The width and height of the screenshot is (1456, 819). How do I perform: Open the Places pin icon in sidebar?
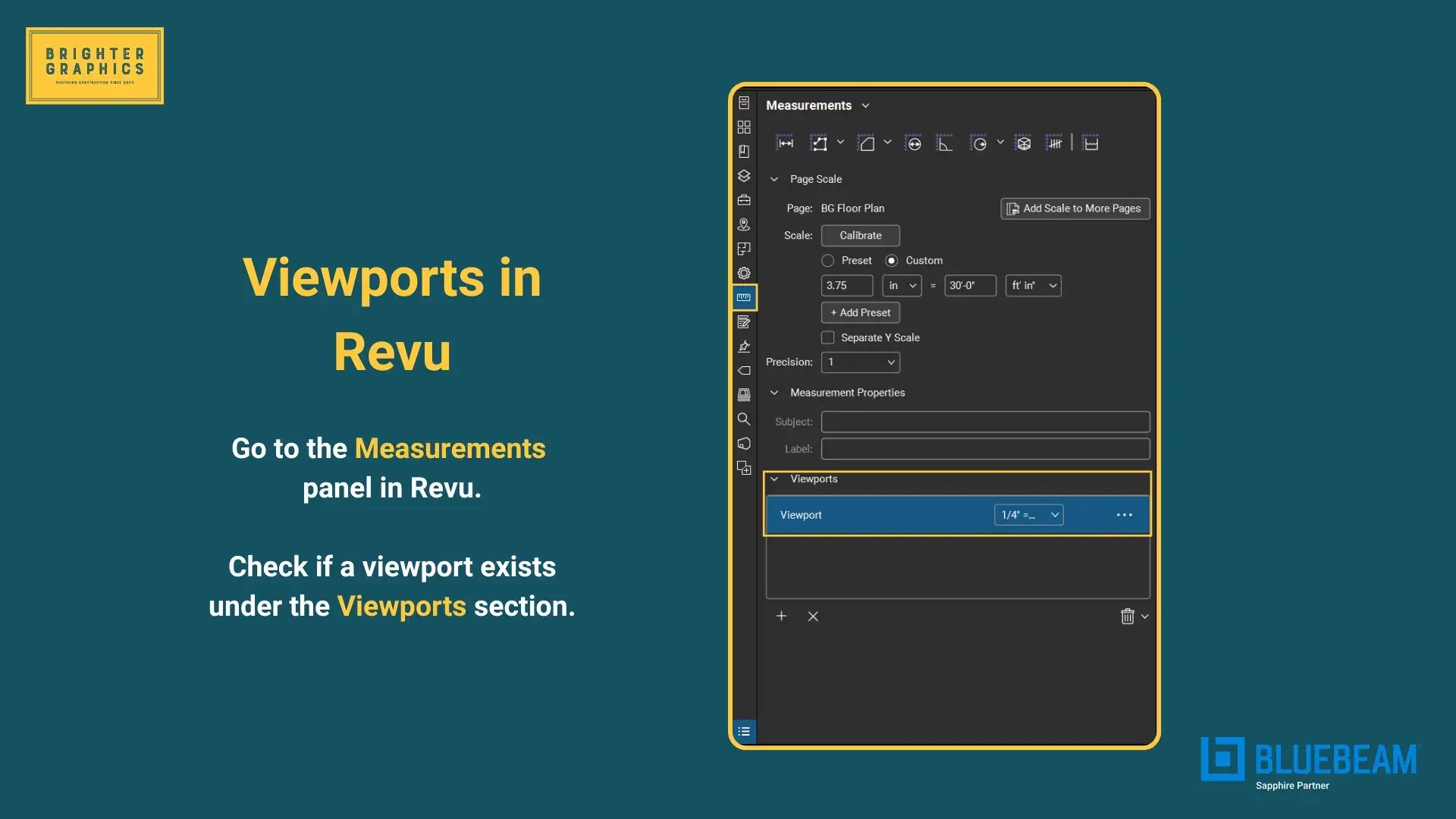point(744,224)
